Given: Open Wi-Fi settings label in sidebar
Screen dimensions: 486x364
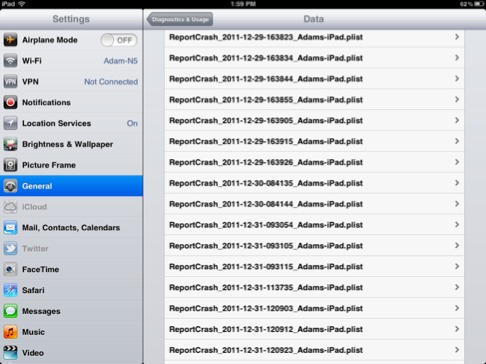Looking at the screenshot, I should [x=32, y=61].
